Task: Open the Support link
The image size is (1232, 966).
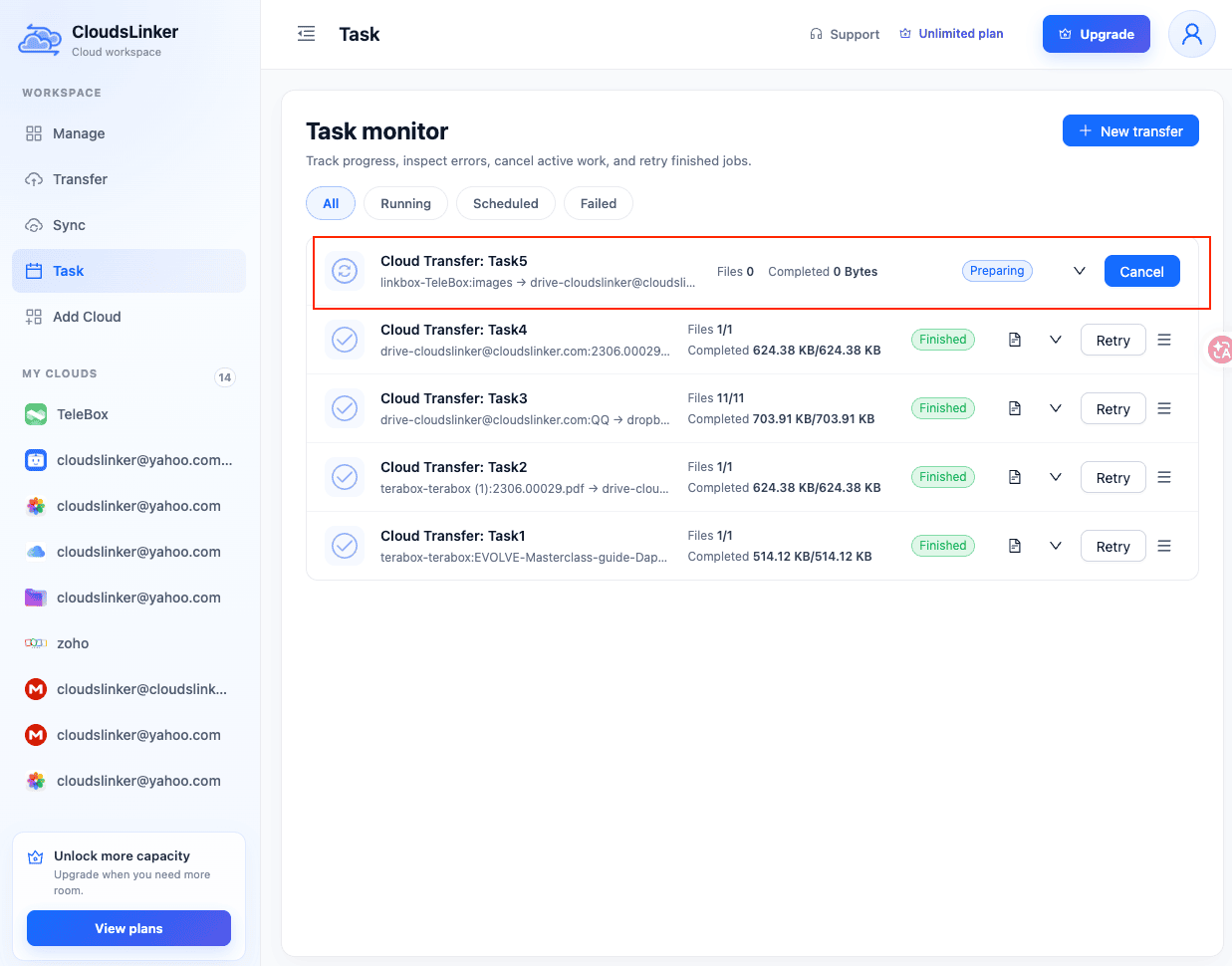Action: pyautogui.click(x=845, y=34)
